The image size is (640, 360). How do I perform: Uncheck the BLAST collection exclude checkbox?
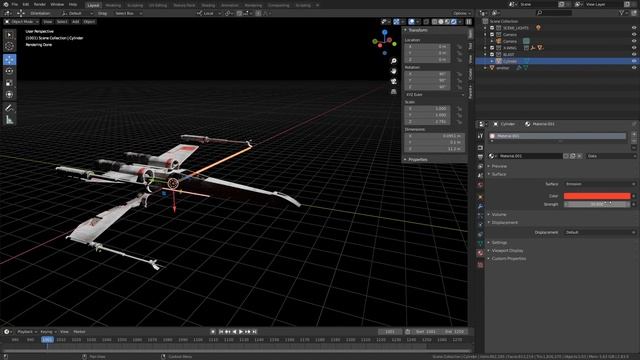click(x=492, y=54)
